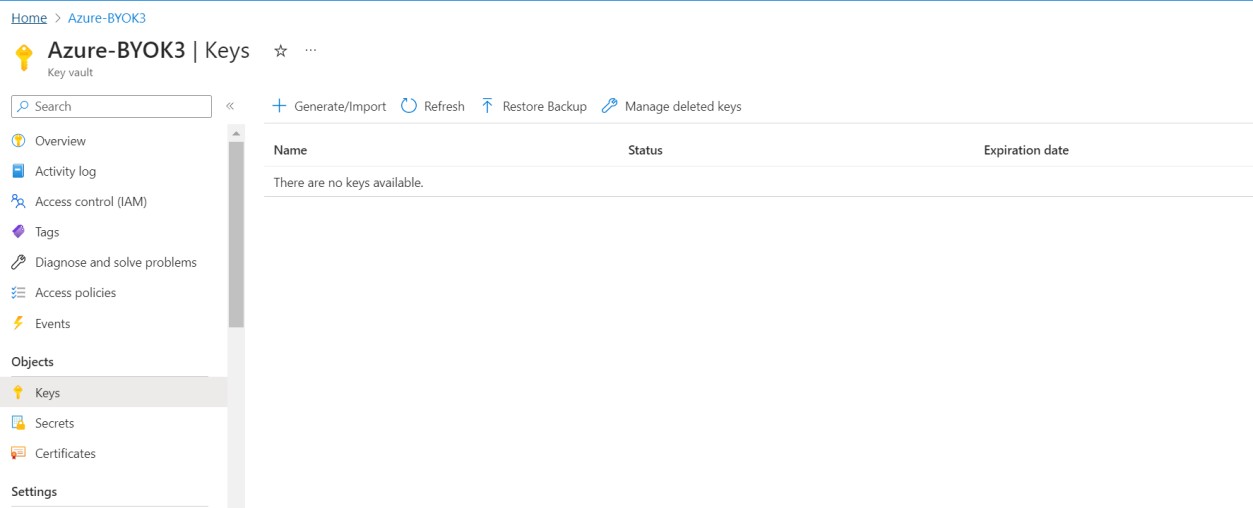Click the Activity log book icon

pyautogui.click(x=18, y=171)
